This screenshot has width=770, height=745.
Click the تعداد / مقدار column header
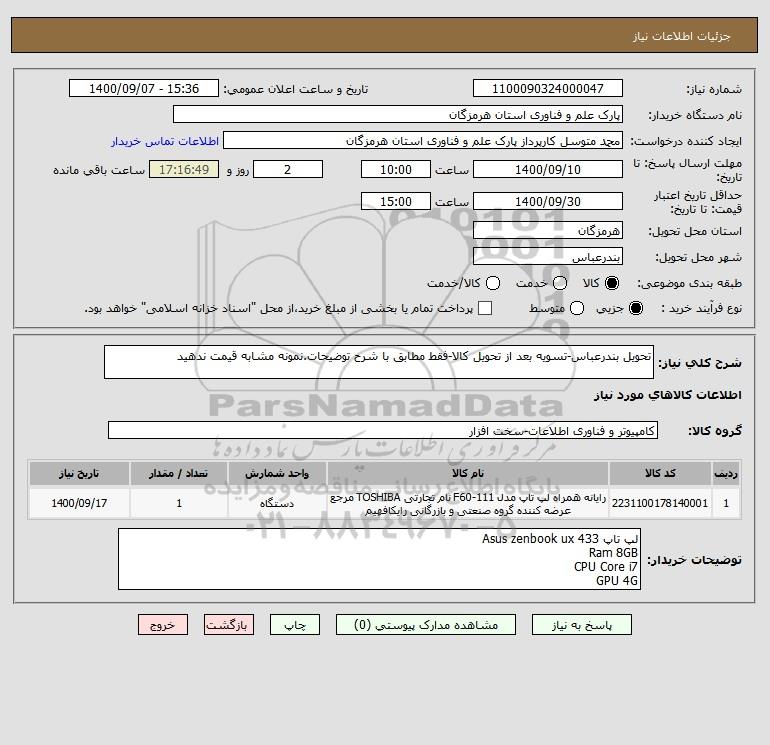(179, 473)
